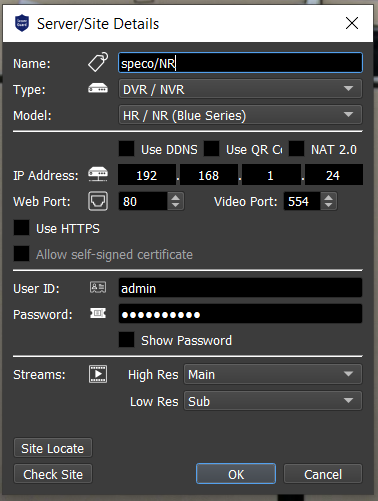The width and height of the screenshot is (378, 501).
Task: Click the fourth IP octet field 24
Action: tap(333, 175)
